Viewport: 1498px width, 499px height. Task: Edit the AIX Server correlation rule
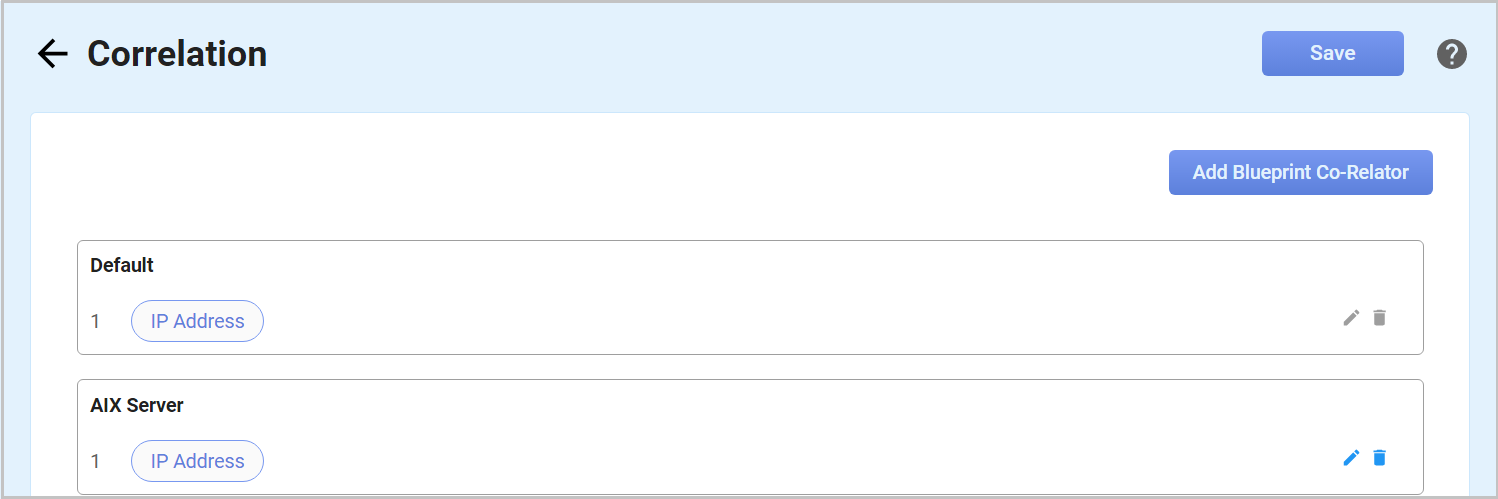1351,458
